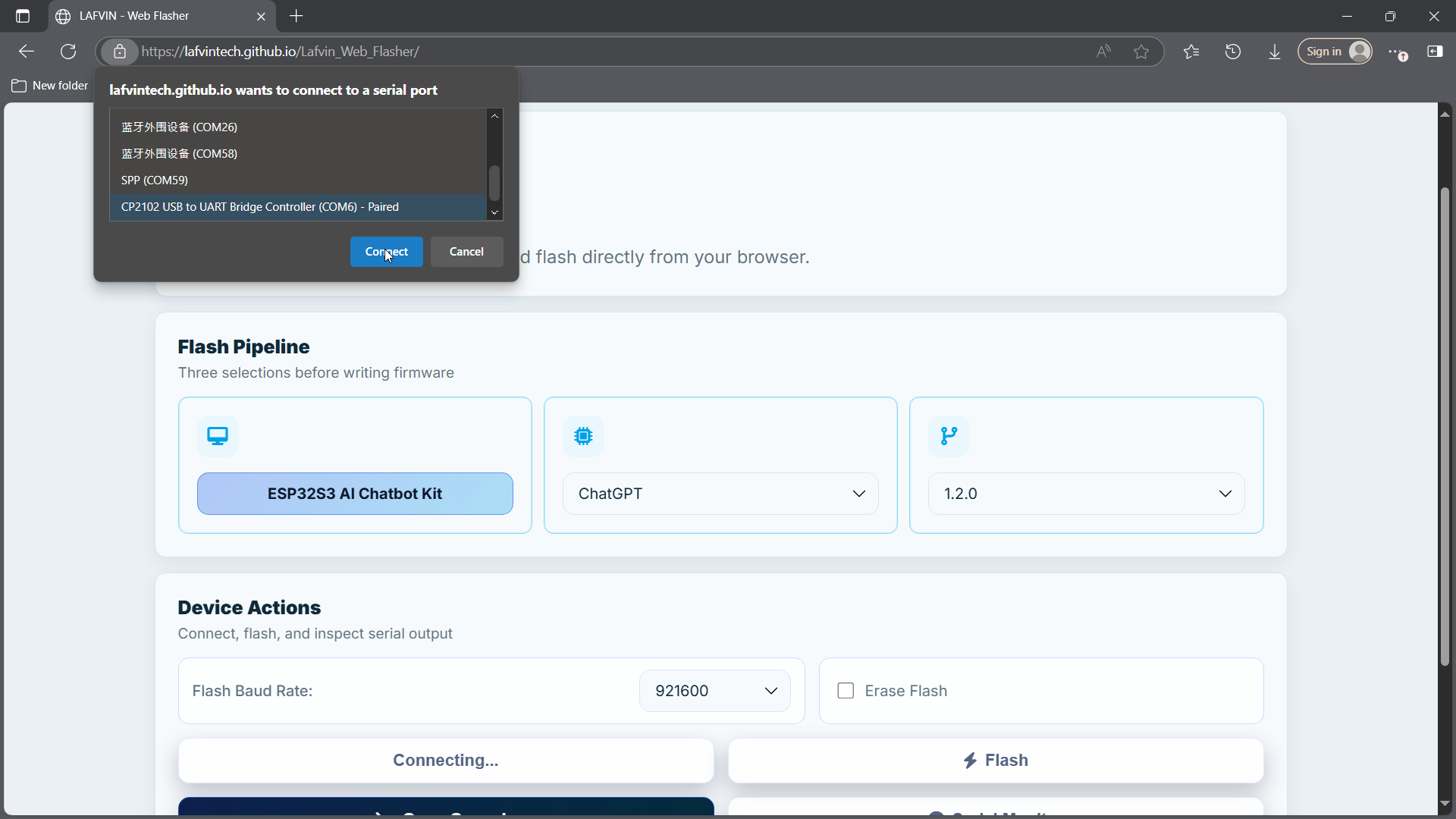The height and width of the screenshot is (819, 1456).
Task: Click the Flash button
Action: (x=996, y=761)
